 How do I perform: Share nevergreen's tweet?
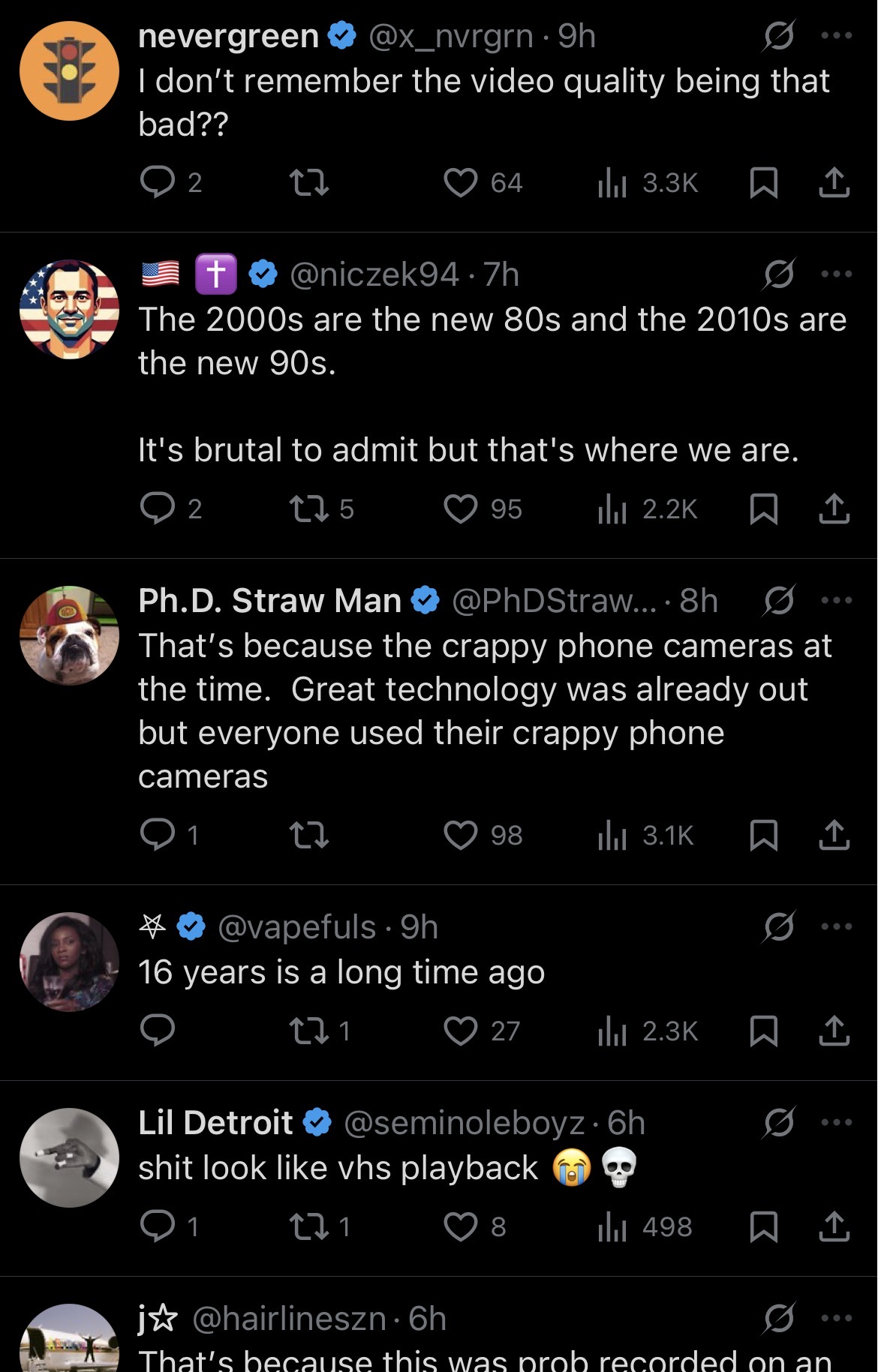pos(834,182)
